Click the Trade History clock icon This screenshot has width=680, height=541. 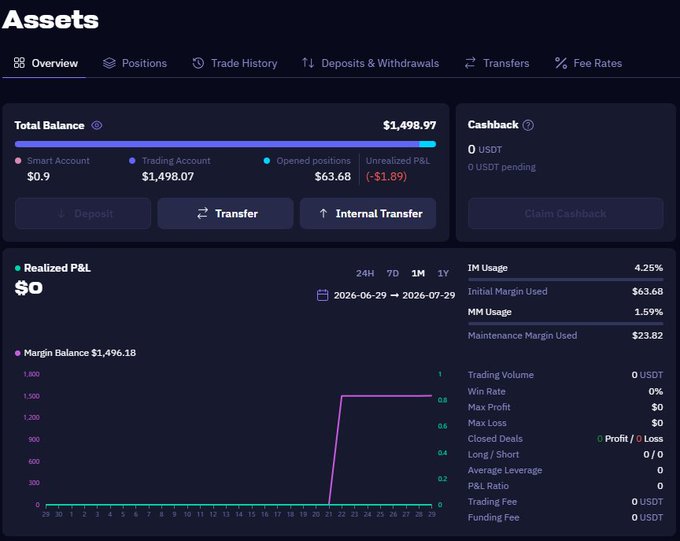(x=198, y=63)
